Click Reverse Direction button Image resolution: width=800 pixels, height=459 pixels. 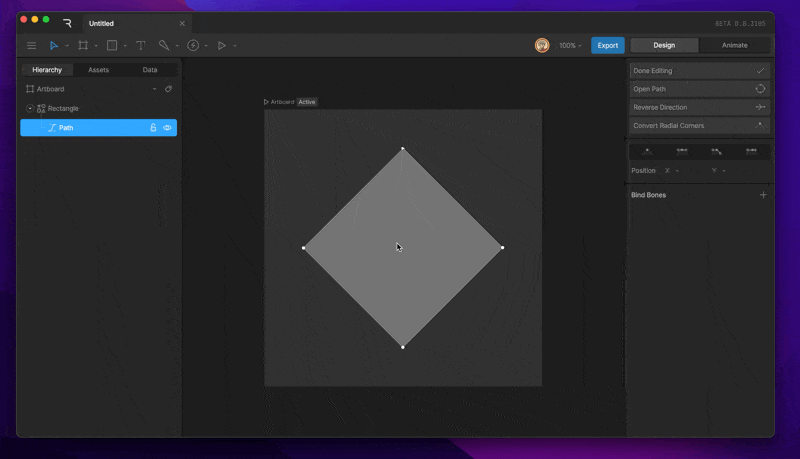pos(699,107)
